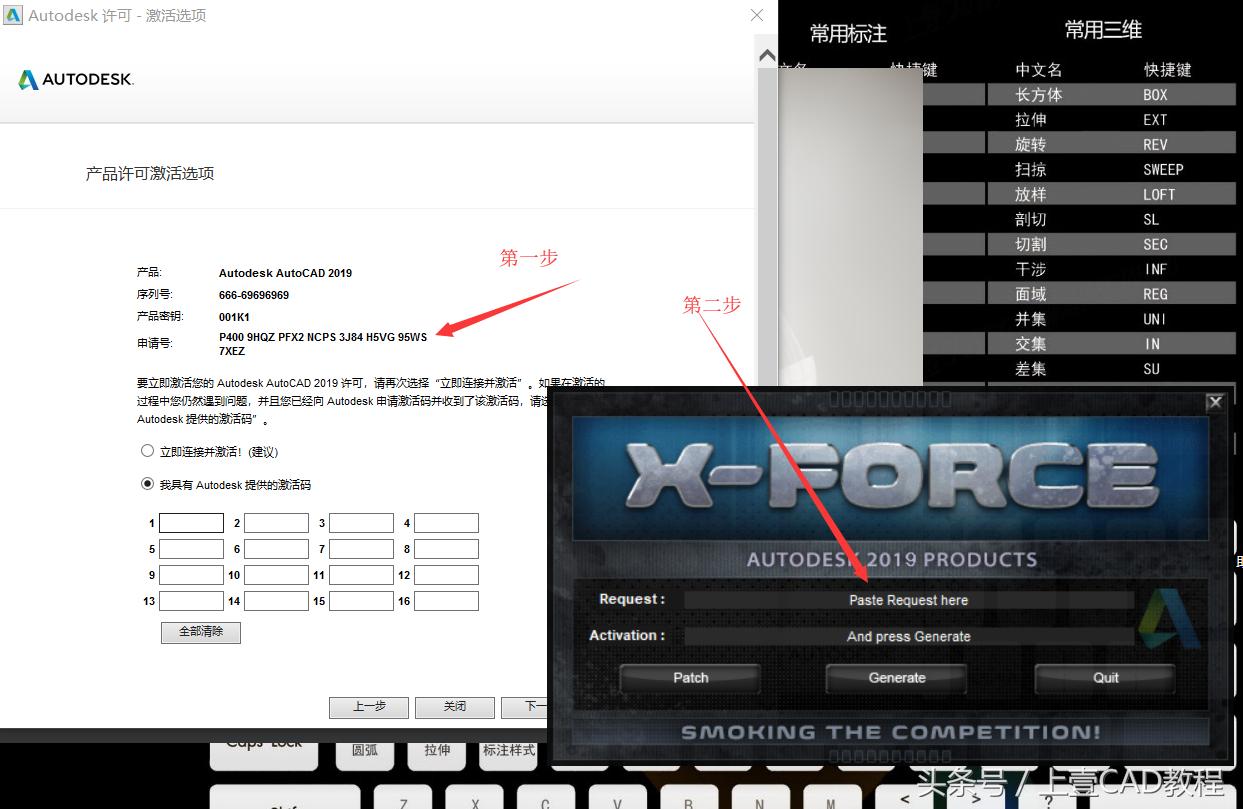Click activation code input field 4
The image size is (1243, 809).
(447, 523)
